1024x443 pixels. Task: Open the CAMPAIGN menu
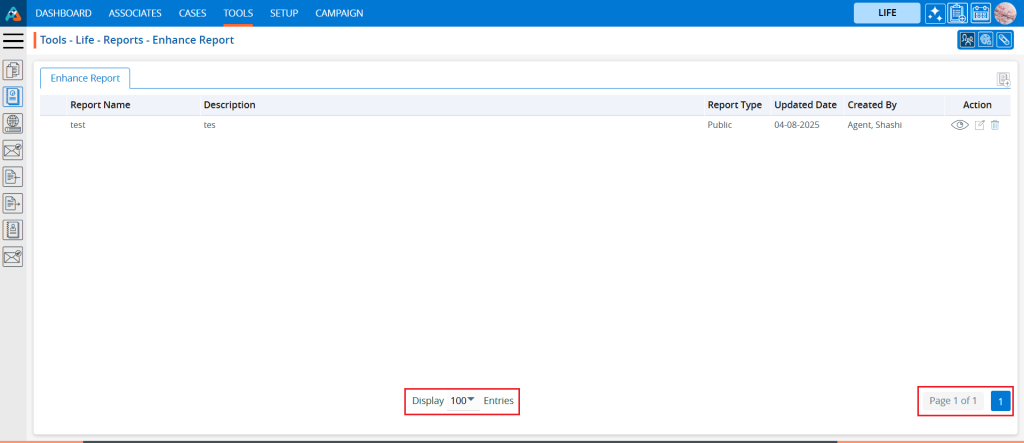pos(339,13)
